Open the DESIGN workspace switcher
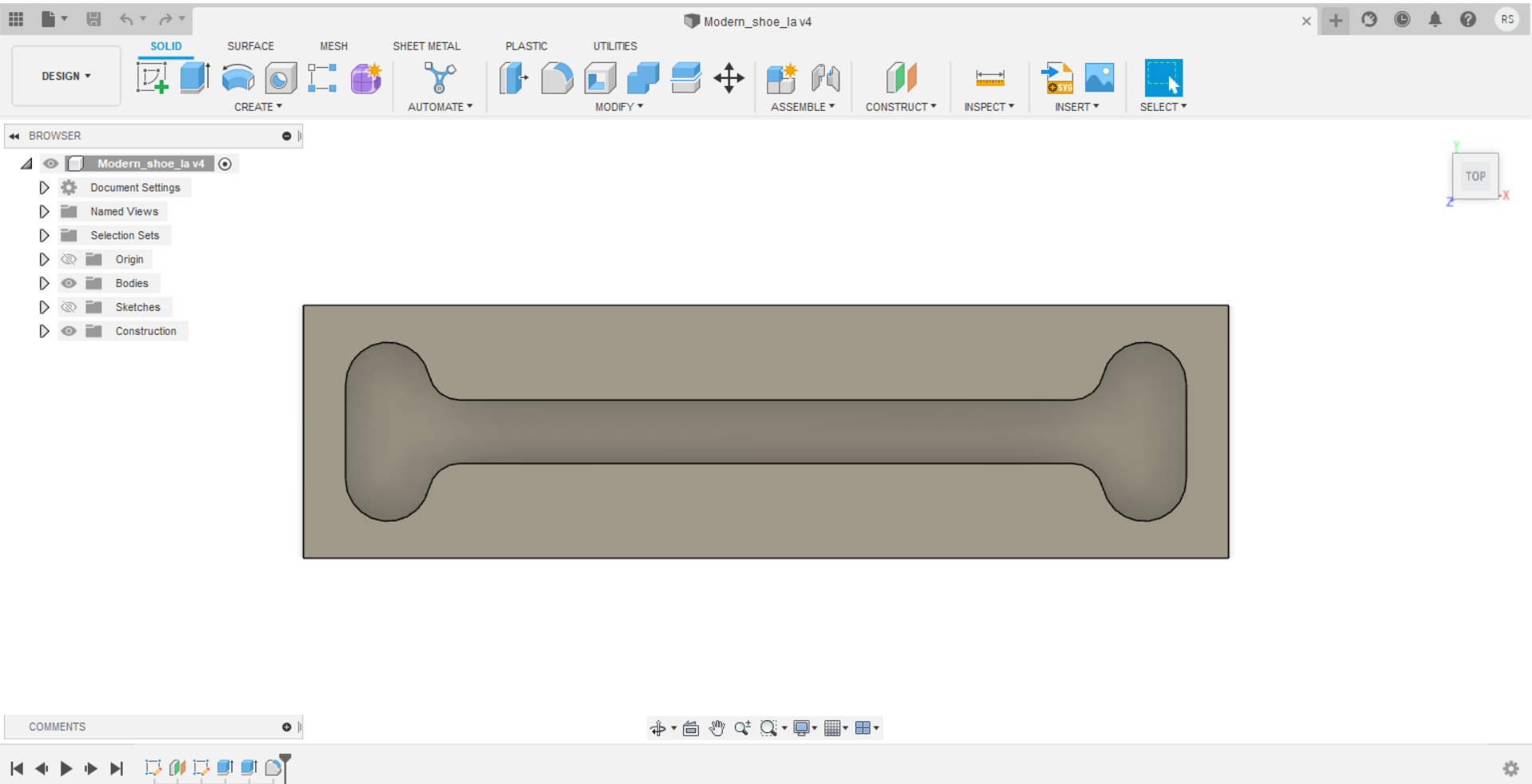 click(x=65, y=76)
